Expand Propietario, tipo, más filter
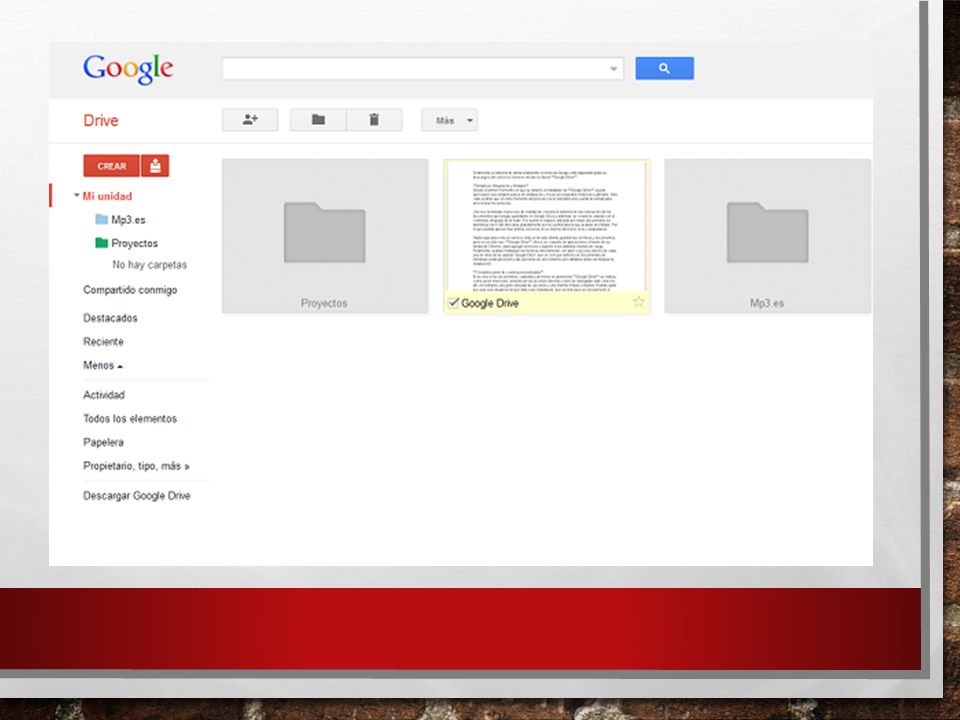The width and height of the screenshot is (960, 720). pyautogui.click(x=137, y=466)
